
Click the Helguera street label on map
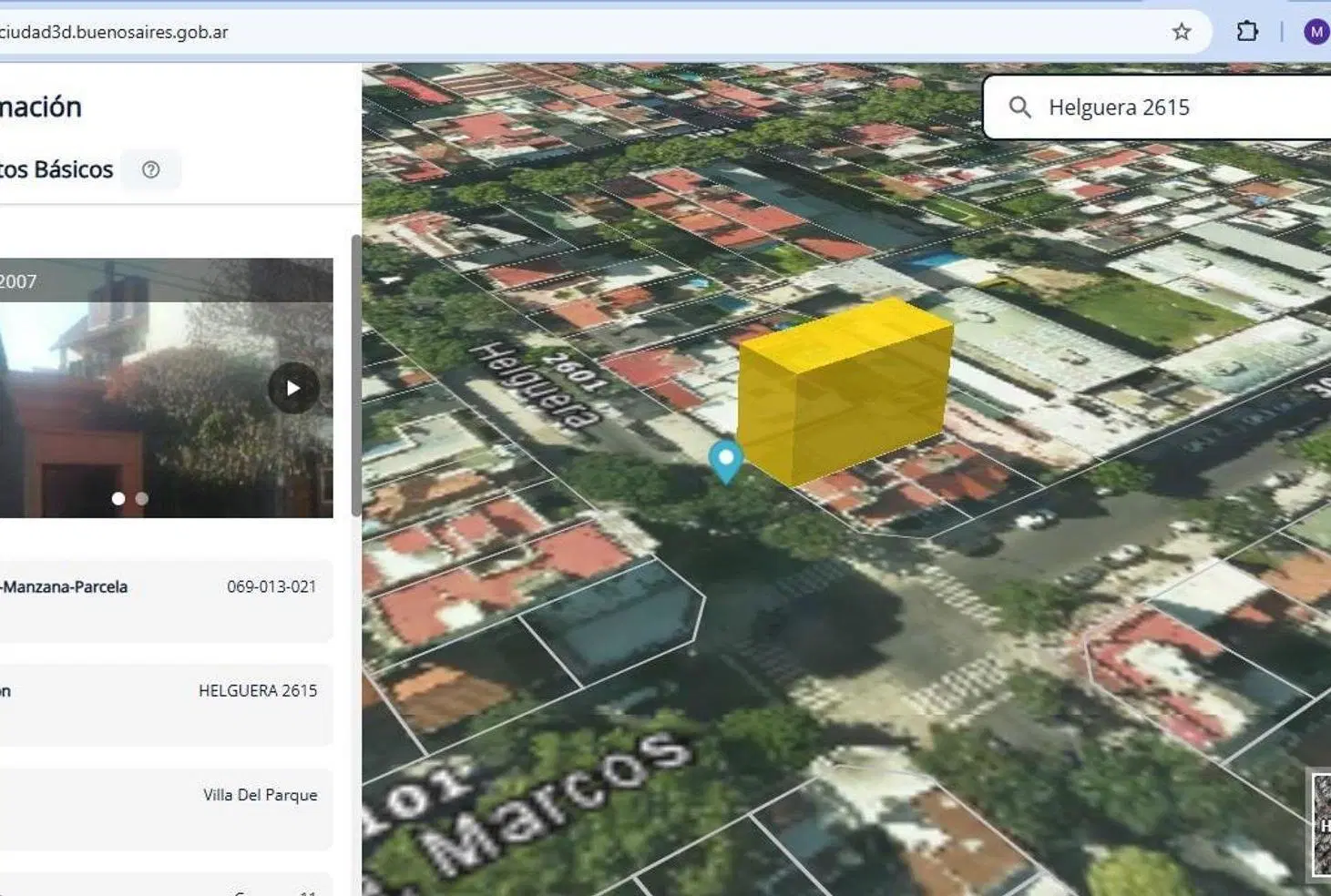[x=535, y=383]
